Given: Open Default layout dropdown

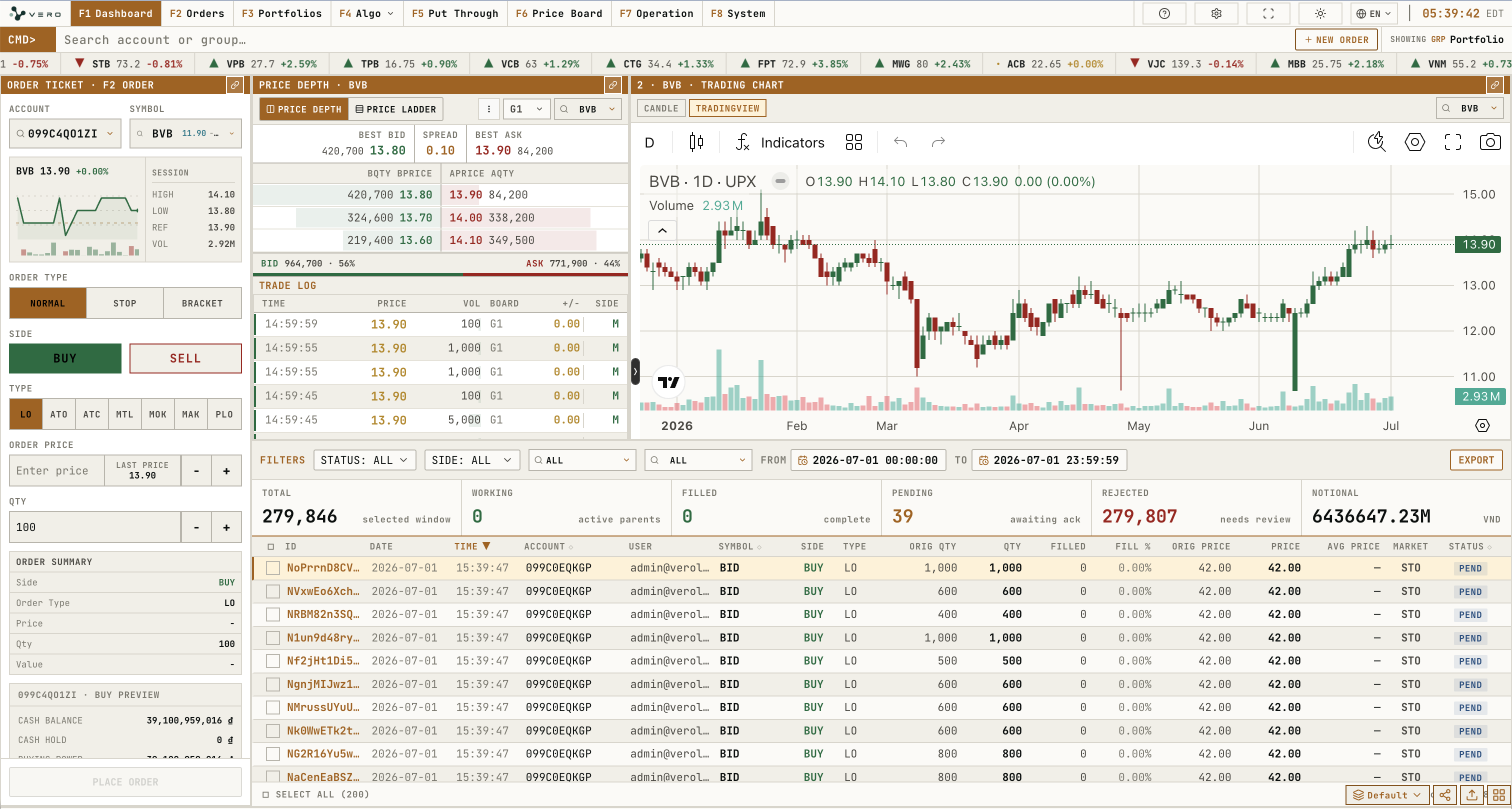Looking at the screenshot, I should pyautogui.click(x=1387, y=795).
